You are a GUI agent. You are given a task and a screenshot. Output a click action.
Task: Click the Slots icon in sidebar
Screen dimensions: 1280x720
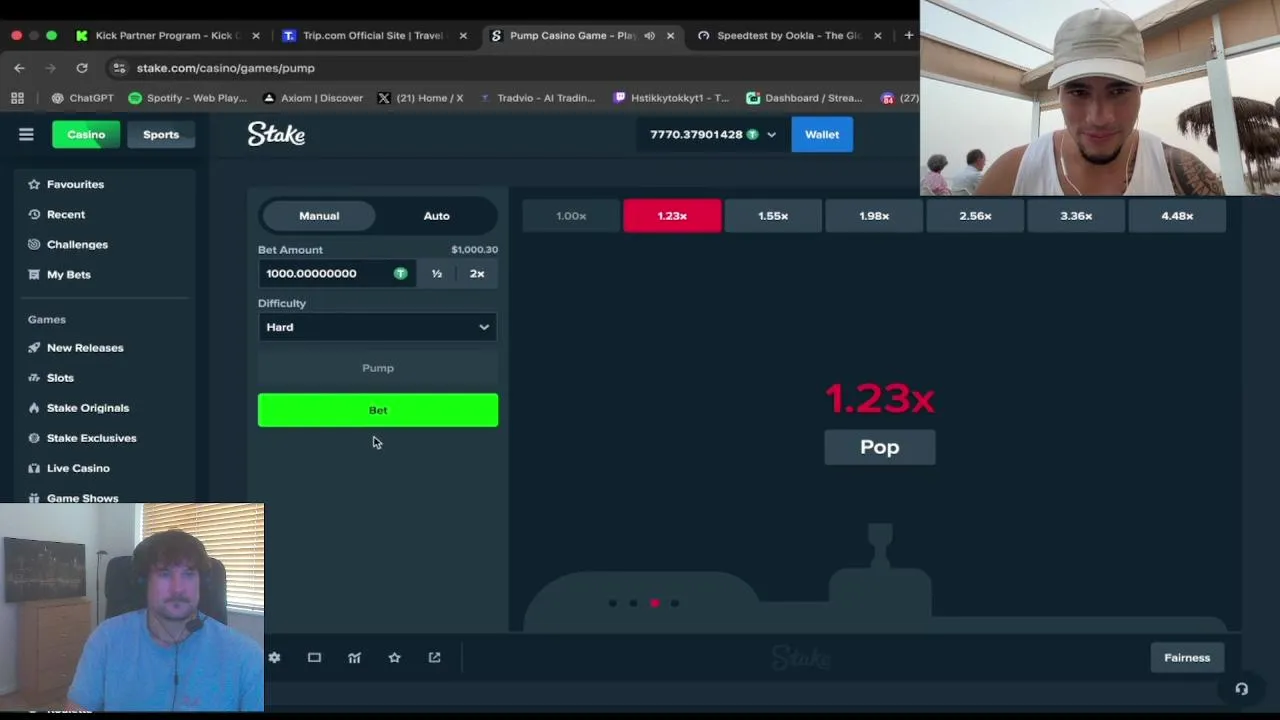[x=34, y=378]
